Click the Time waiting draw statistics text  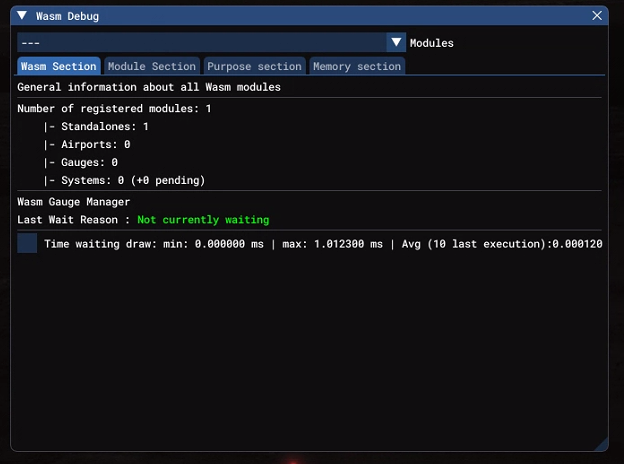click(323, 243)
